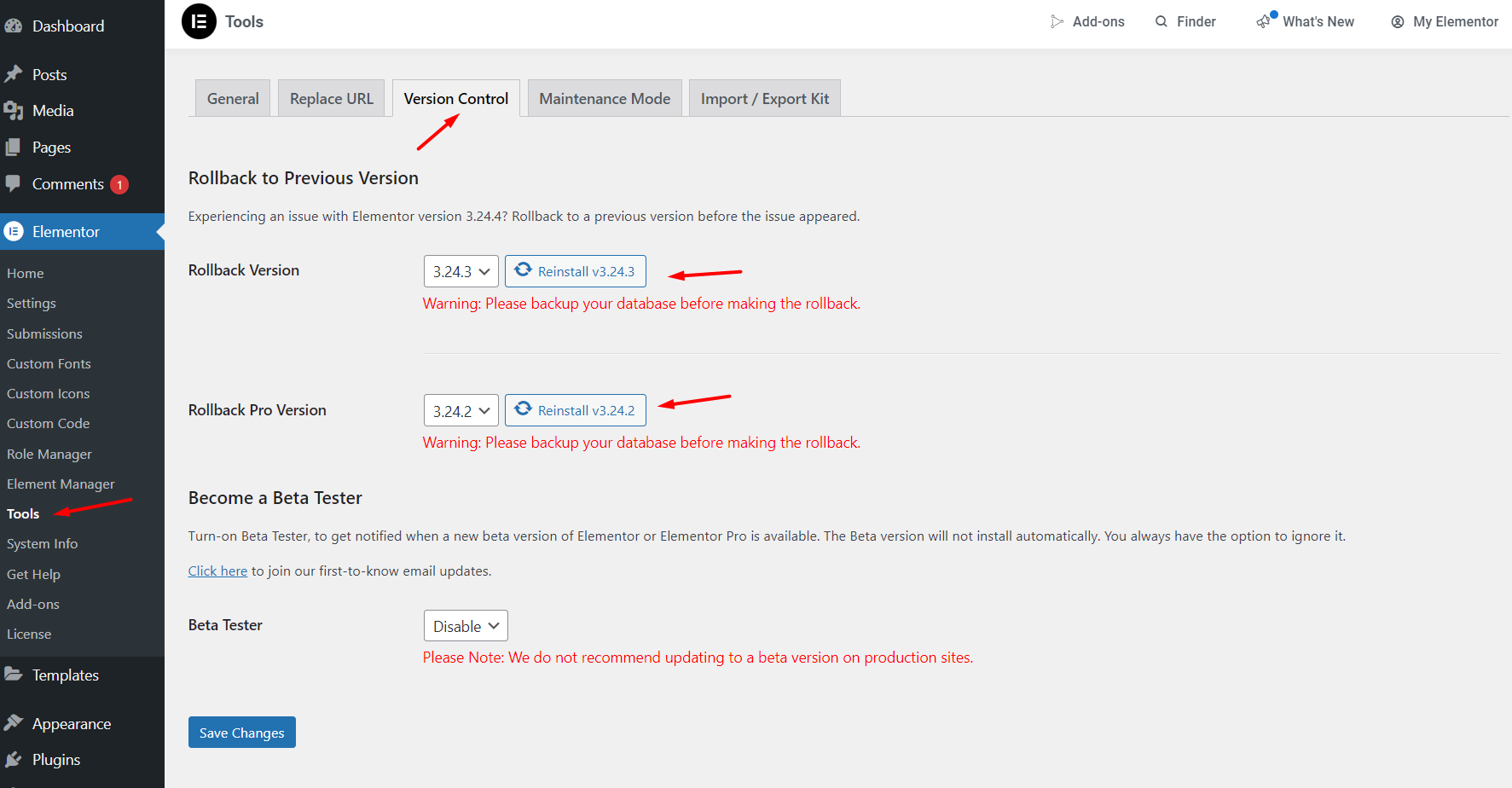Click the Finder magnifier icon
The height and width of the screenshot is (788, 1512).
pyautogui.click(x=1162, y=21)
